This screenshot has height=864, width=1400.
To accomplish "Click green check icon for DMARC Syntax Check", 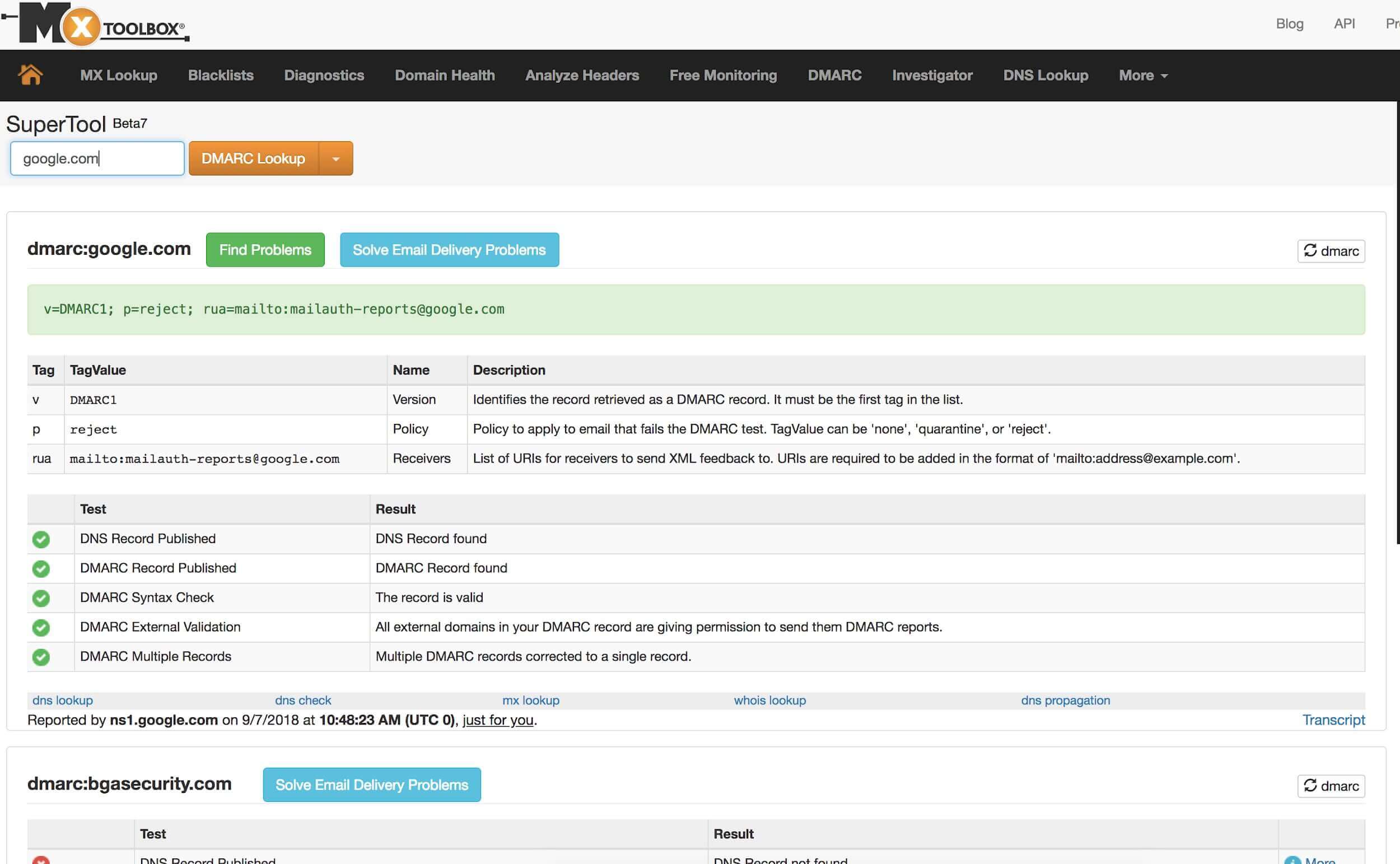I will (40, 597).
